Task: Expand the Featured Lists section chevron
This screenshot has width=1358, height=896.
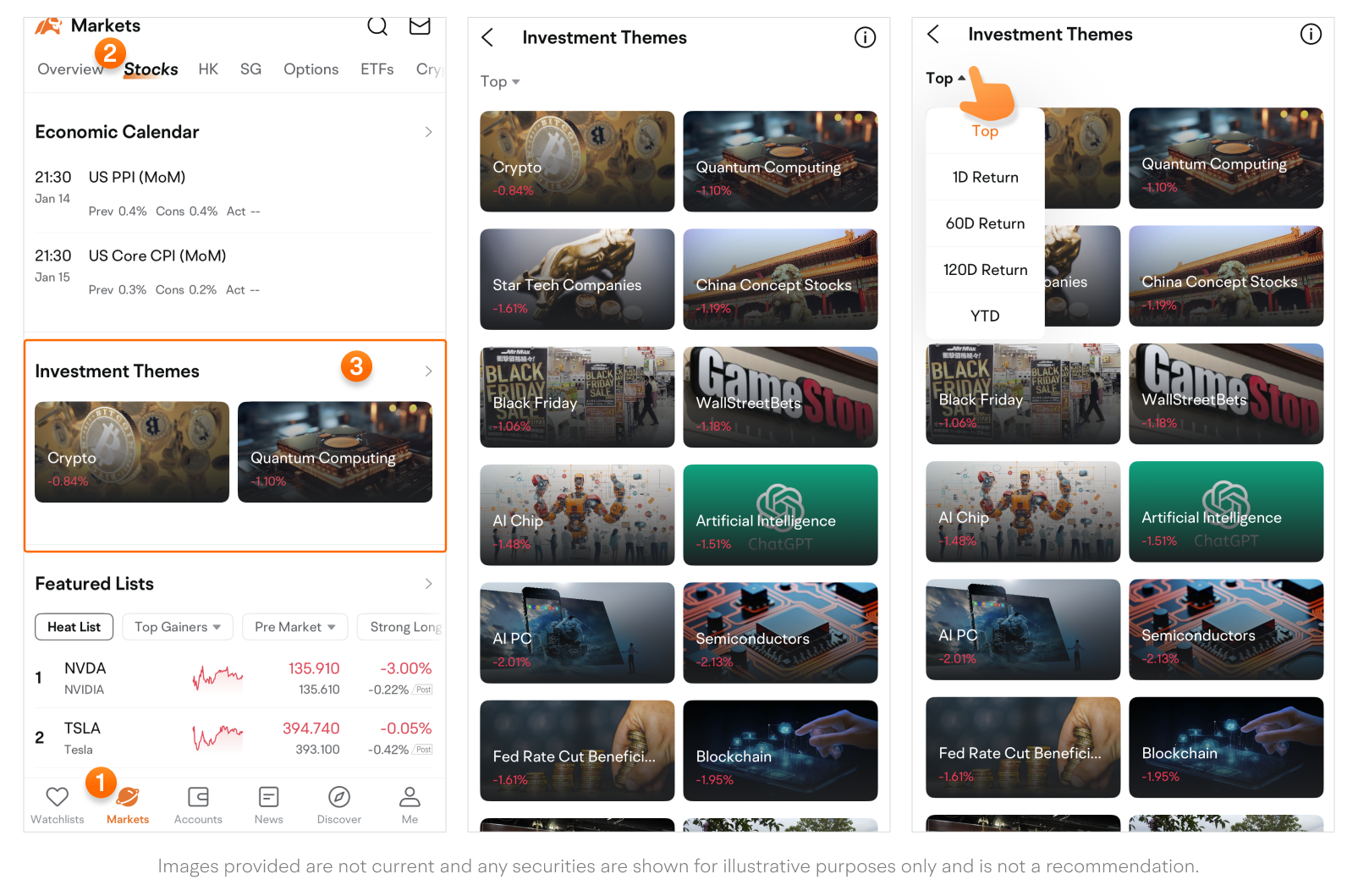Action: (428, 584)
